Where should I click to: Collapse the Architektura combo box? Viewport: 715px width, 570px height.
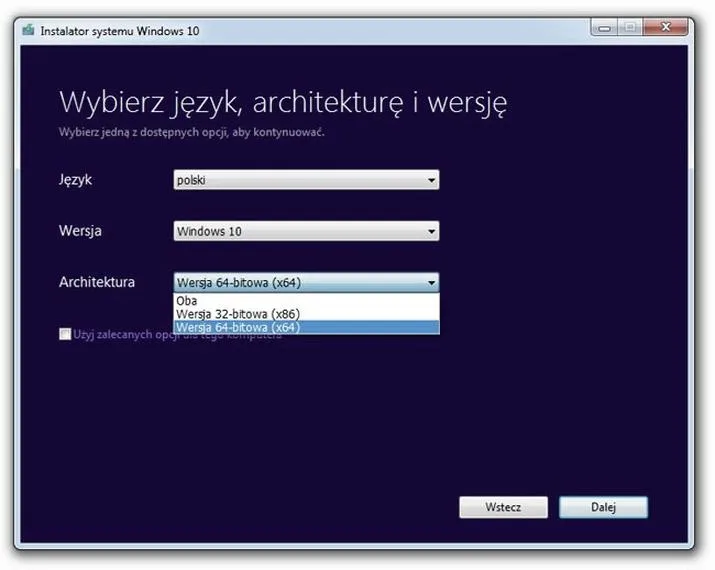coord(306,283)
